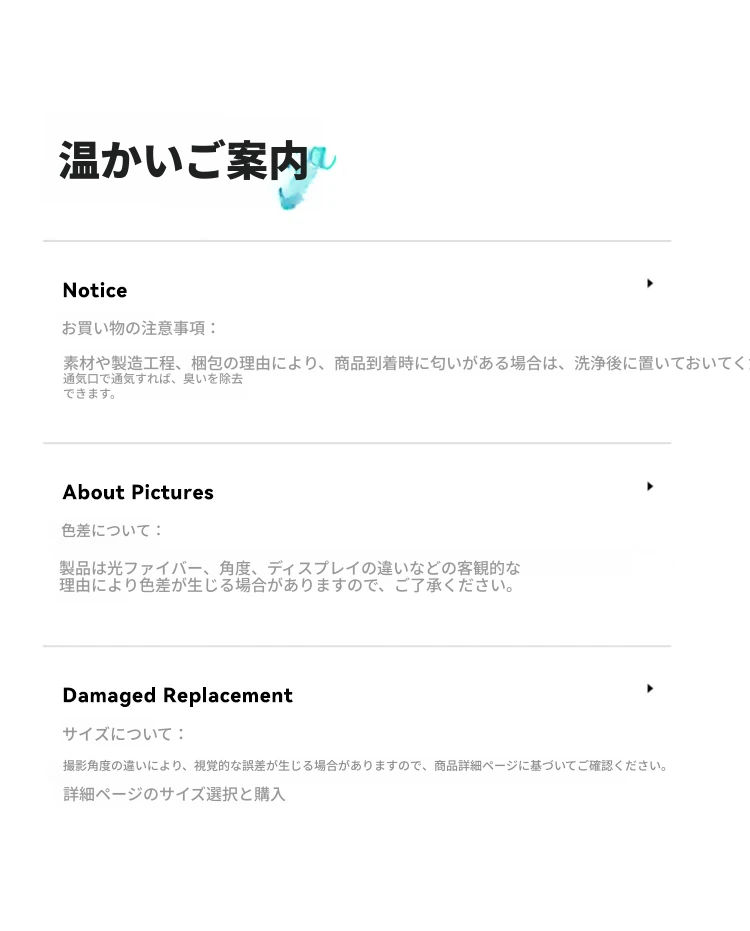The image size is (750, 931).
Task: Click the 撮影角度の違い size notice line
Action: click(366, 766)
